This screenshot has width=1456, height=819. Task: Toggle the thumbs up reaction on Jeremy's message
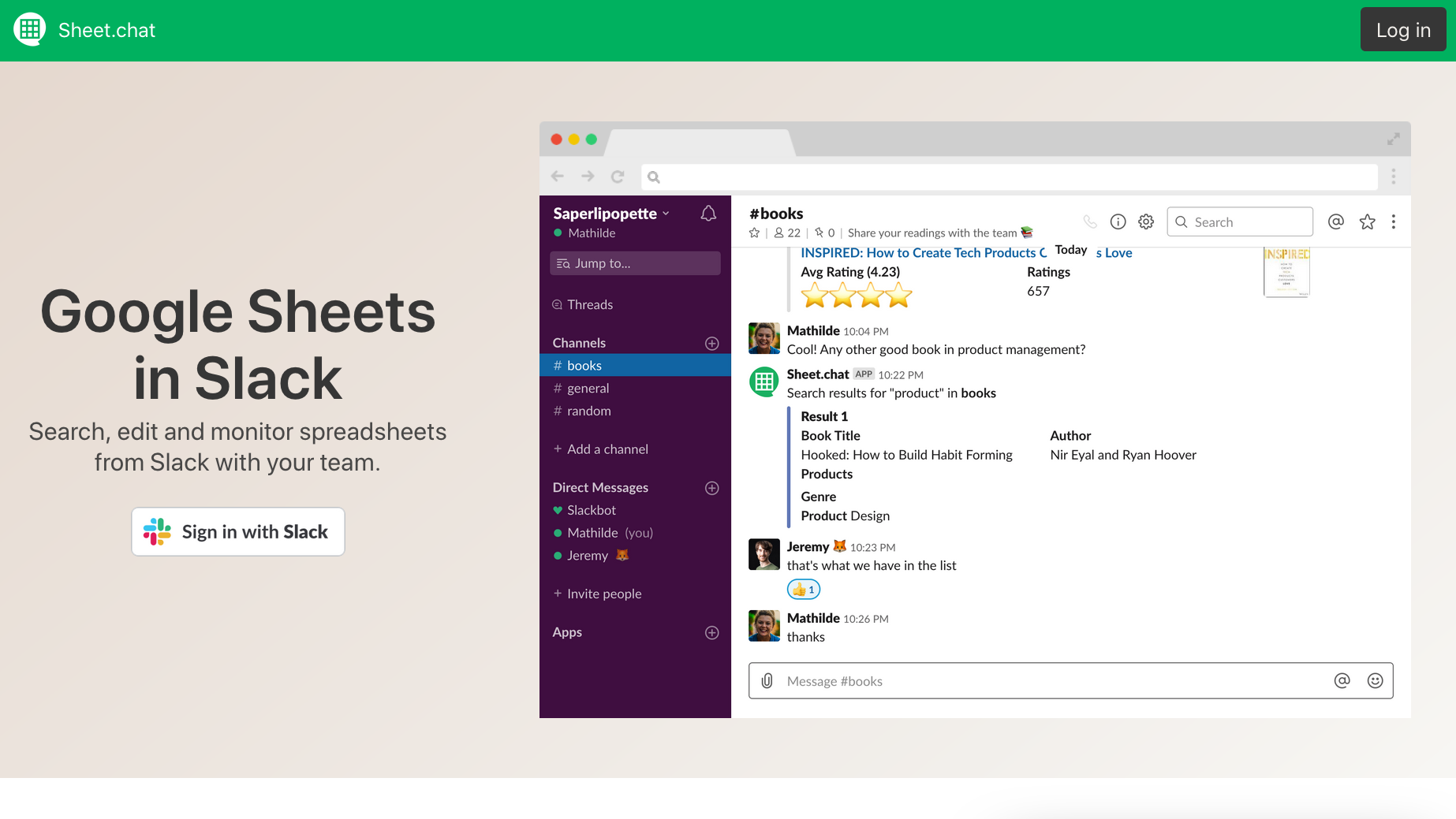(x=803, y=589)
